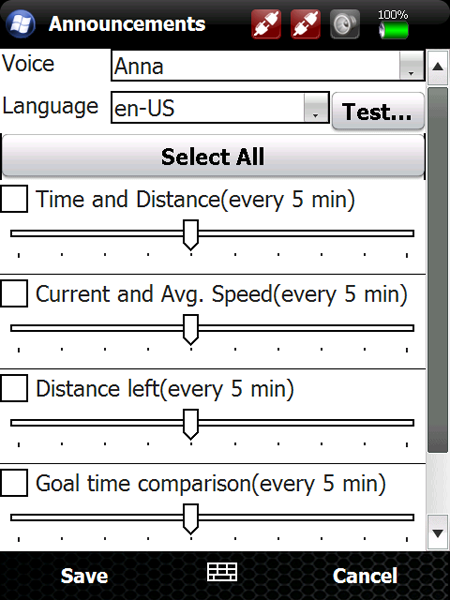Enable Time and Distance announcement checkbox

point(14,199)
